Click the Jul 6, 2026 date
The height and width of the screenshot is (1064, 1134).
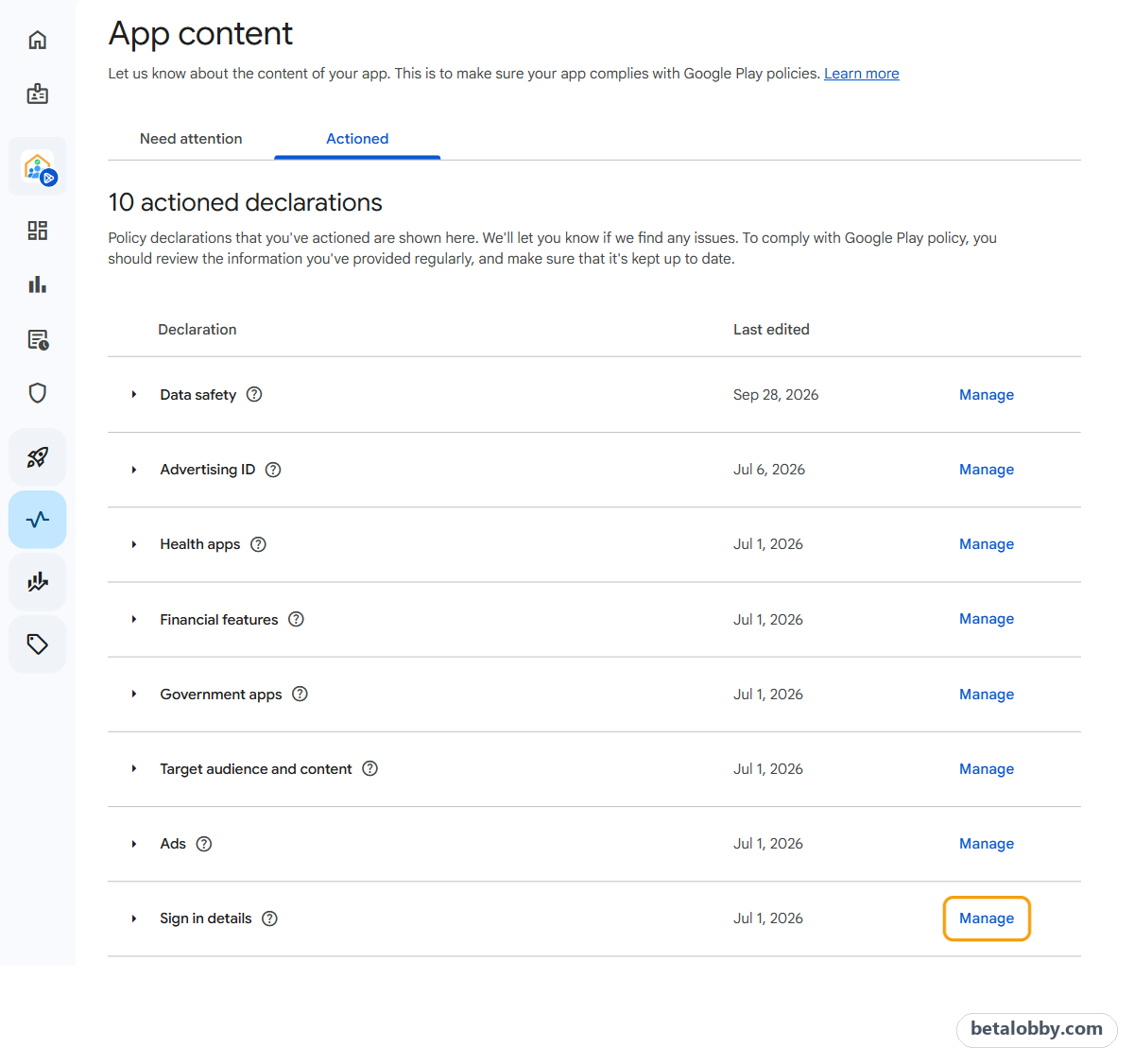pos(769,470)
